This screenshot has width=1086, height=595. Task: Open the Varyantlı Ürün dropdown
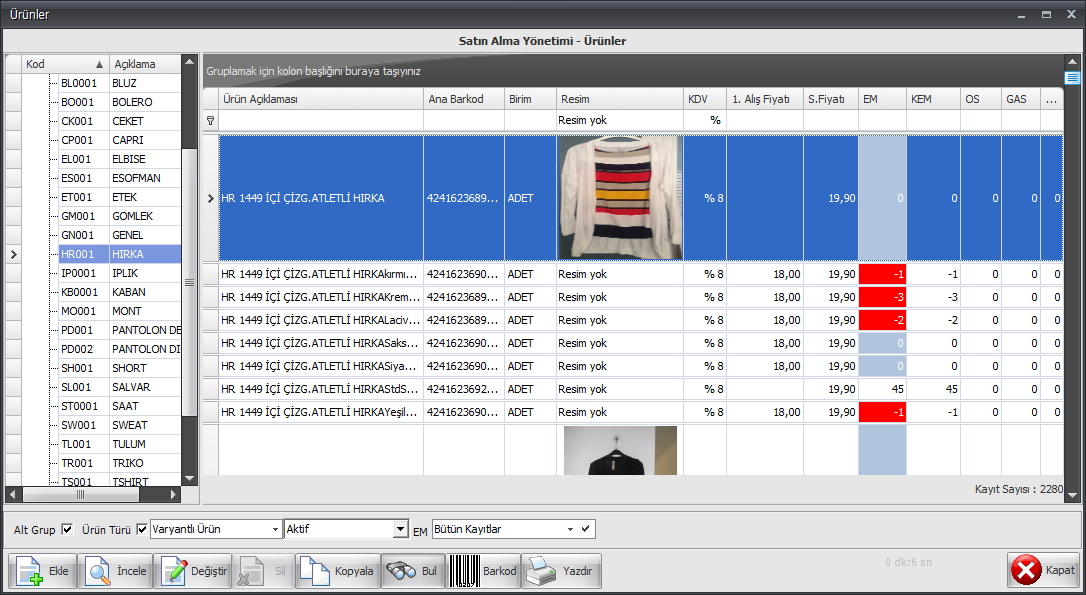(x=276, y=529)
